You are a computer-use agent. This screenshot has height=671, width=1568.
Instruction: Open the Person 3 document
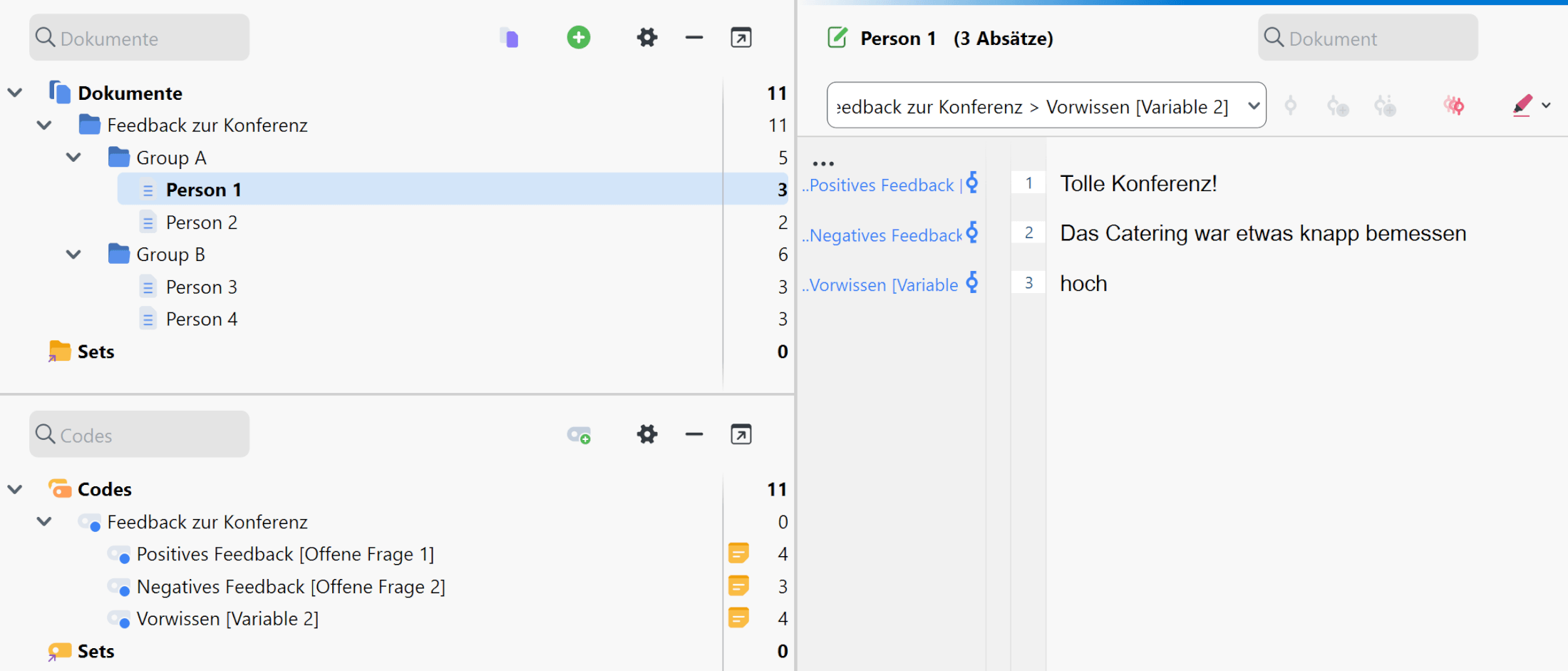[202, 287]
